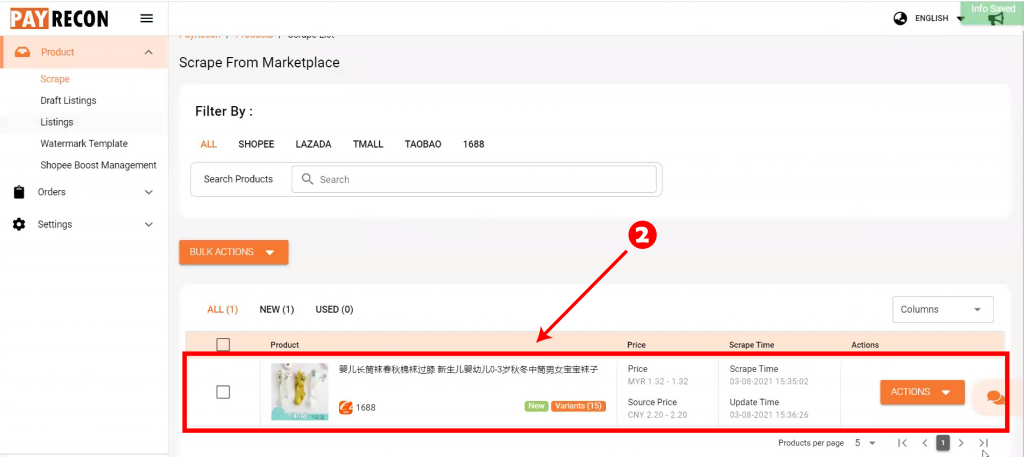Click the Product inbox icon in the sidebar
The height and width of the screenshot is (457, 1024).
[x=22, y=52]
